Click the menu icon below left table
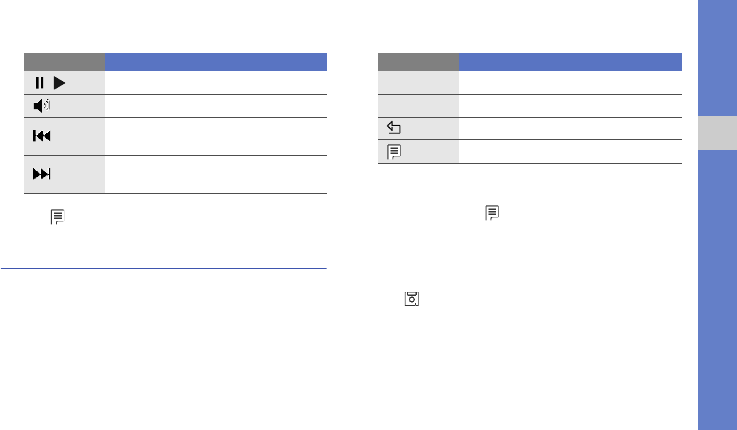 (x=58, y=216)
